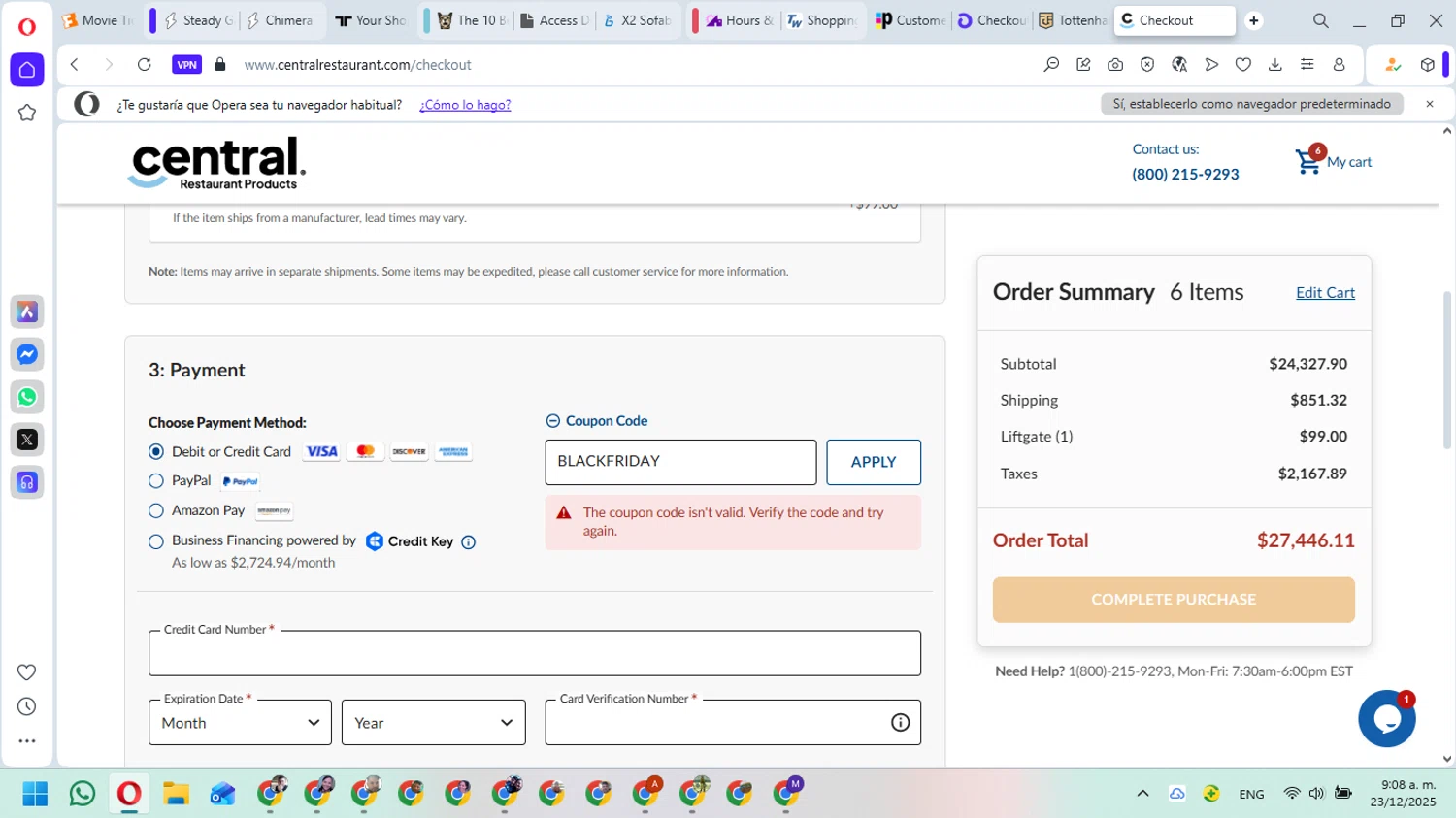Open heart pinboards icon in sidebar

point(27,672)
